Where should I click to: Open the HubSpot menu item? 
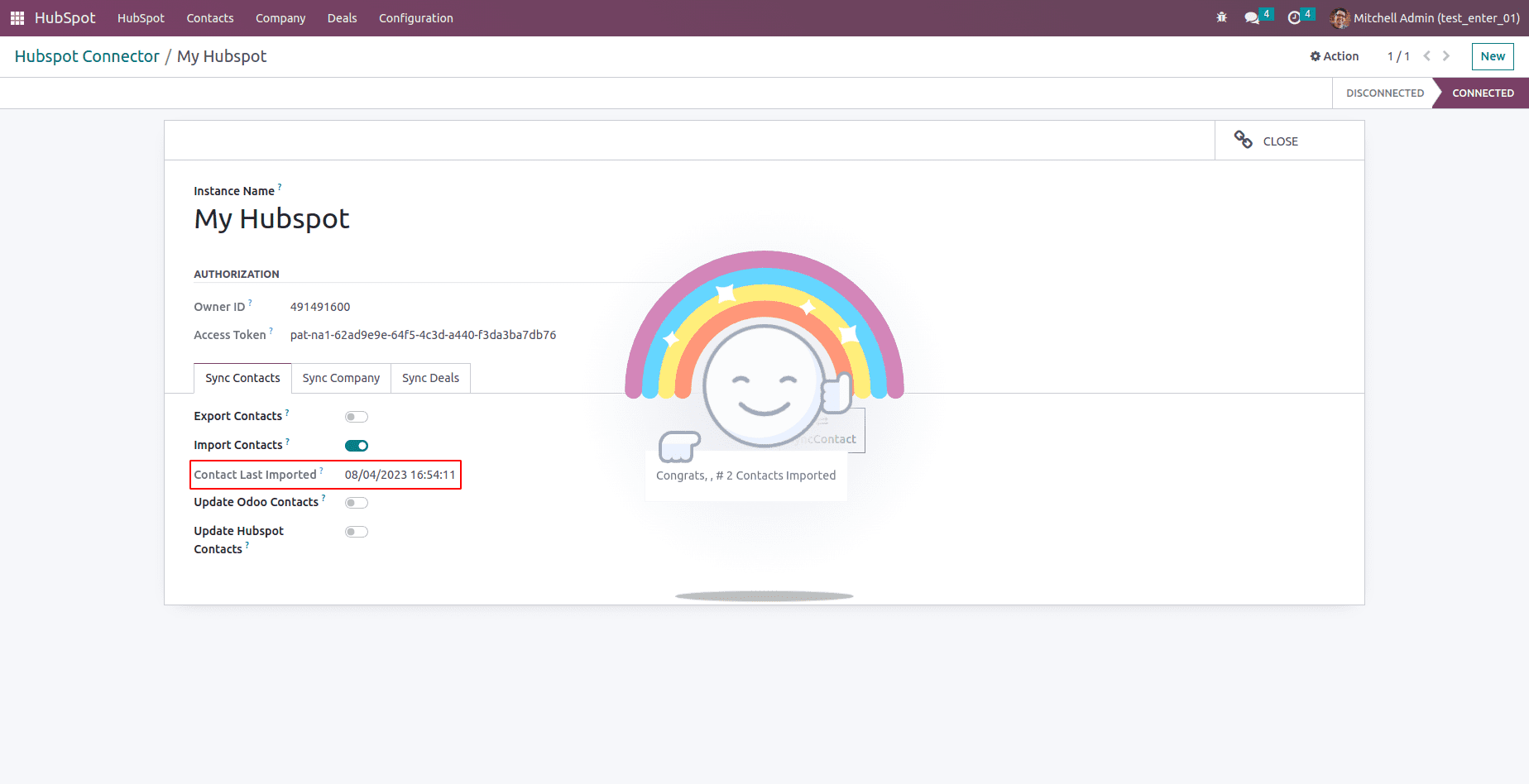point(141,18)
